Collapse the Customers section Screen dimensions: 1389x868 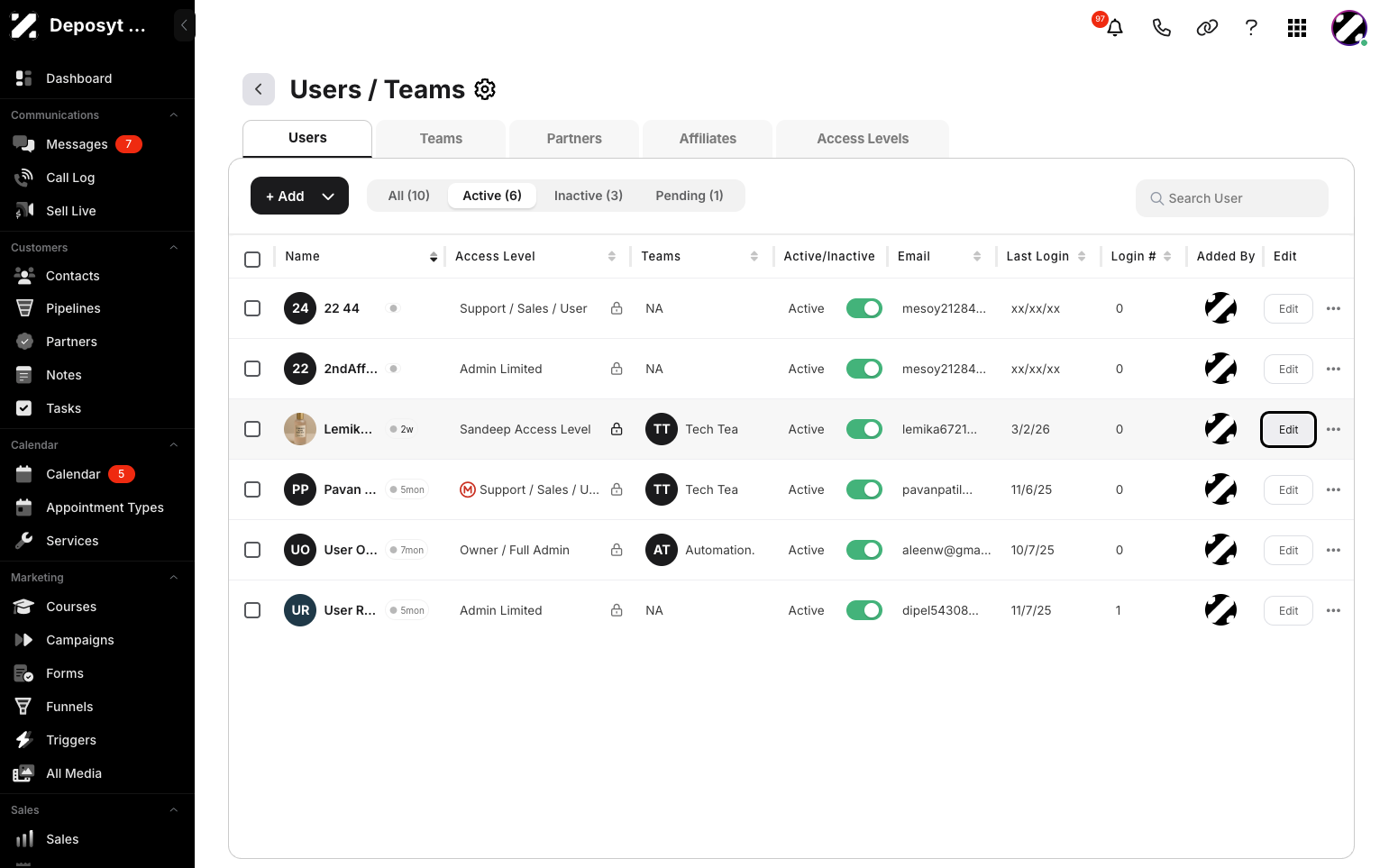coord(174,248)
